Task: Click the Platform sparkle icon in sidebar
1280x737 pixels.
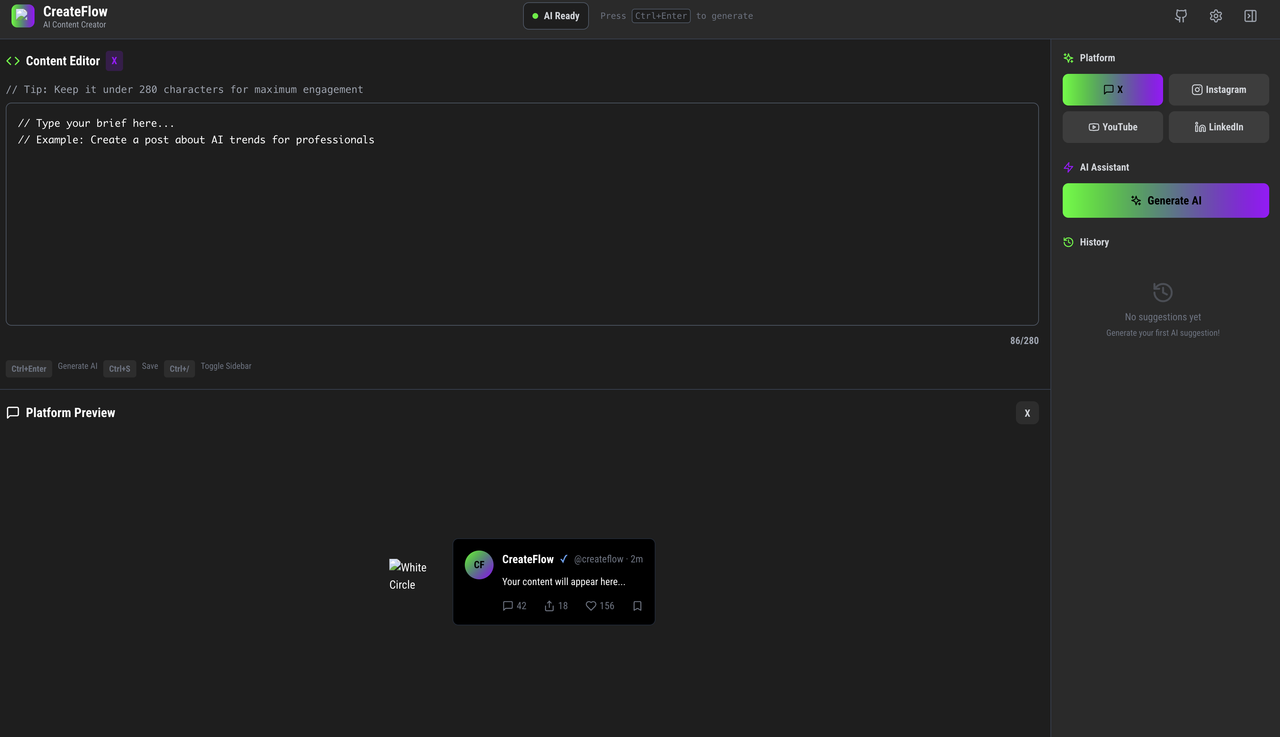Action: [x=1068, y=58]
